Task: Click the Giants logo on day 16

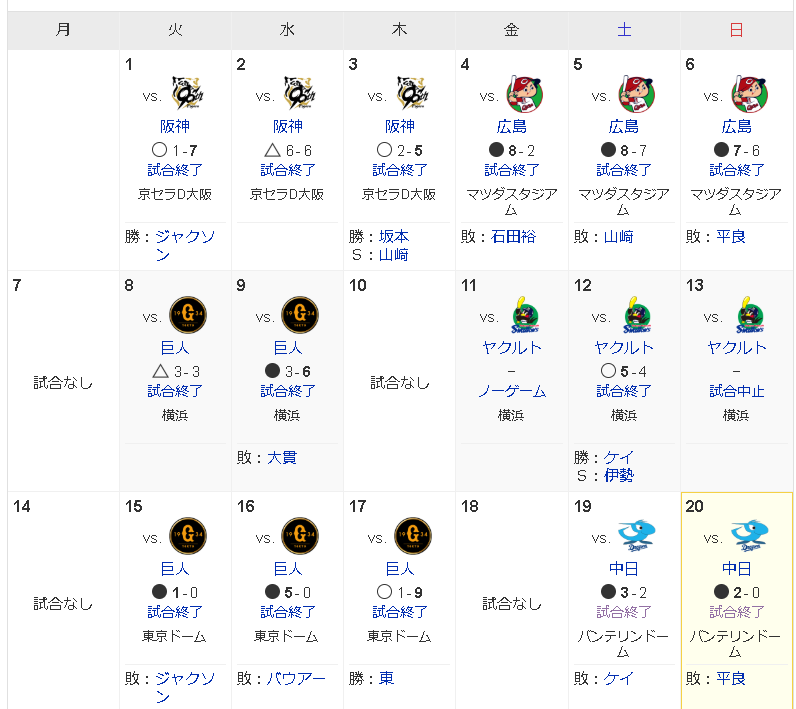Action: coord(300,536)
